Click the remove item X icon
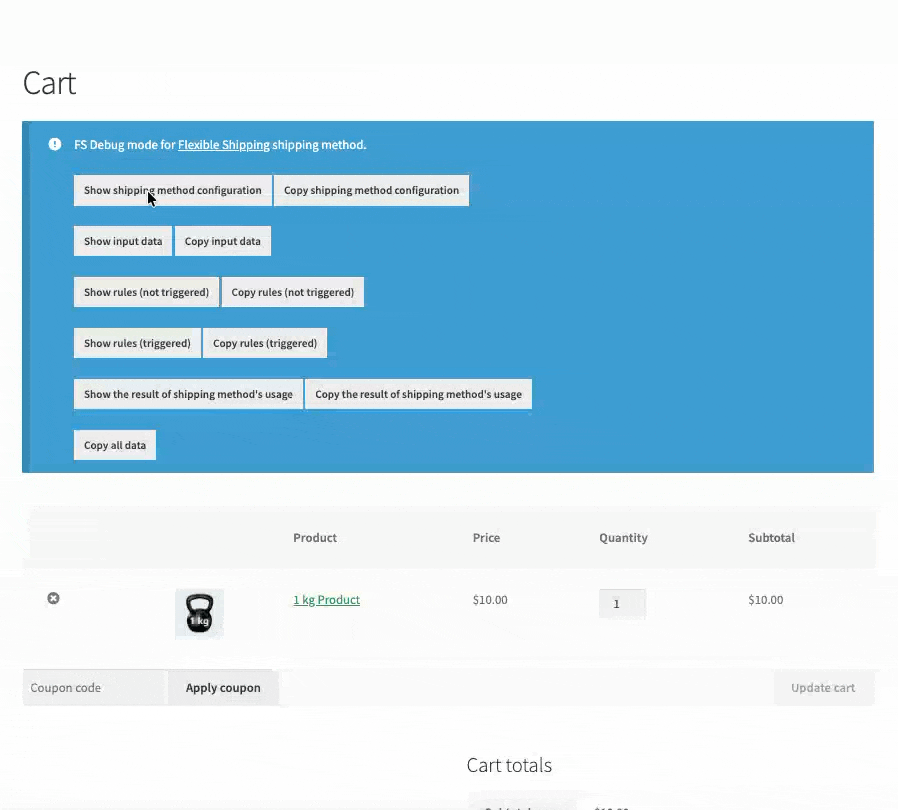Image resolution: width=898 pixels, height=810 pixels. (x=54, y=598)
